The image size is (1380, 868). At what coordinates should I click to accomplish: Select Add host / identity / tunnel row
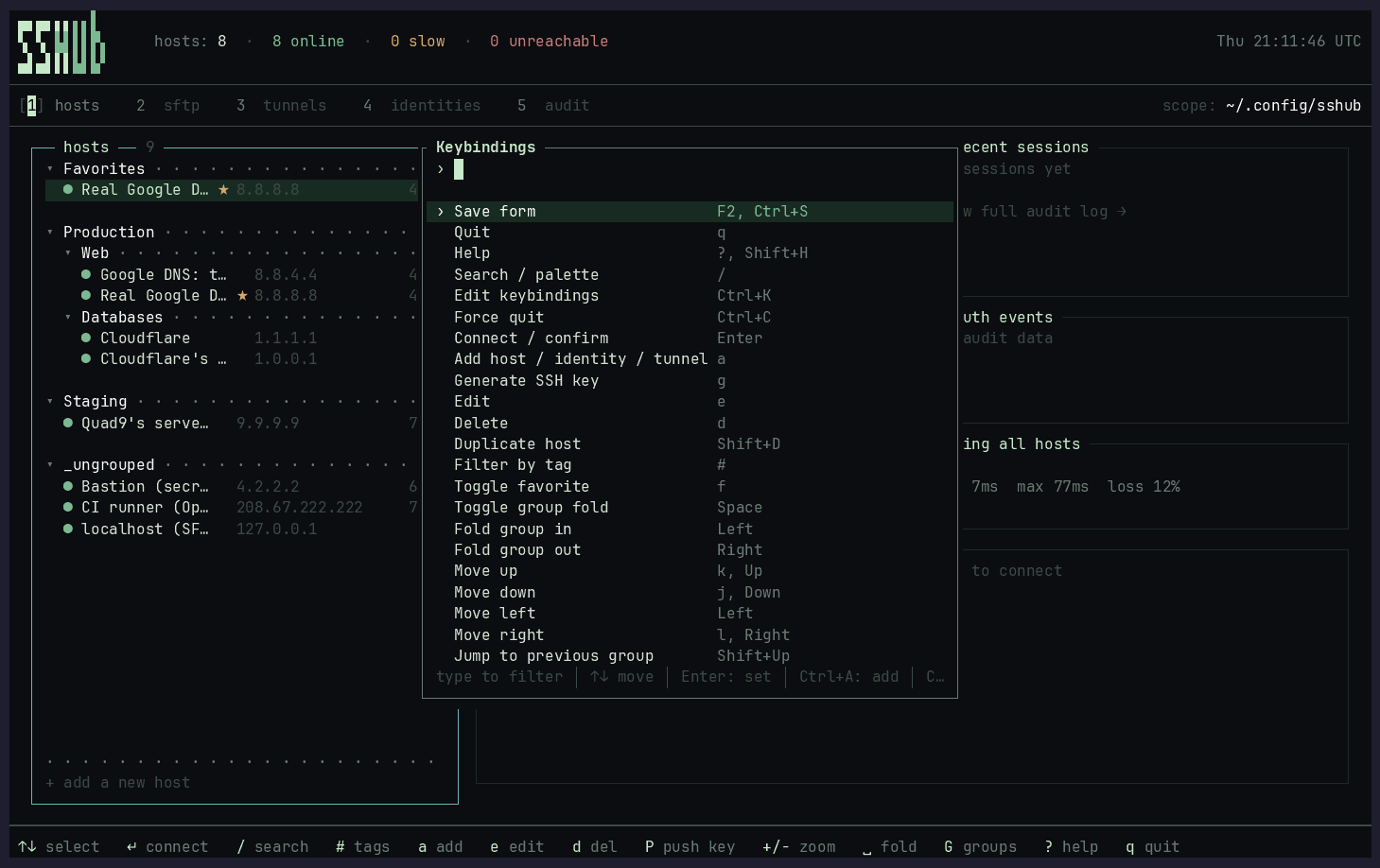pos(690,359)
